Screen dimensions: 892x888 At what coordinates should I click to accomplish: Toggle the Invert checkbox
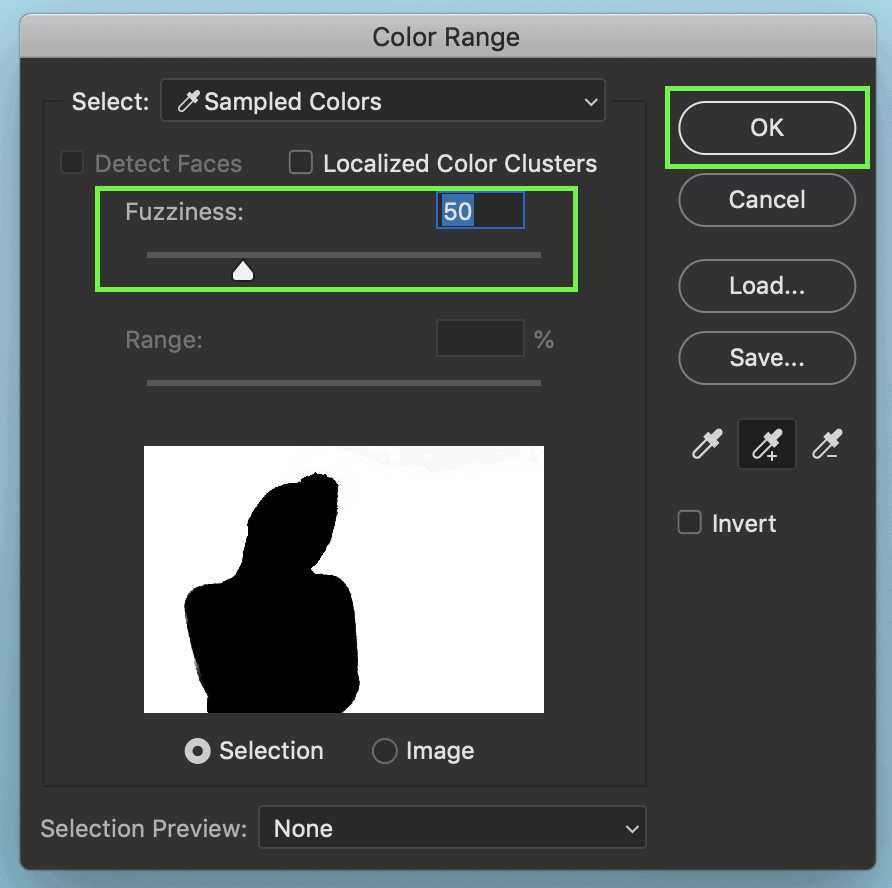[689, 522]
